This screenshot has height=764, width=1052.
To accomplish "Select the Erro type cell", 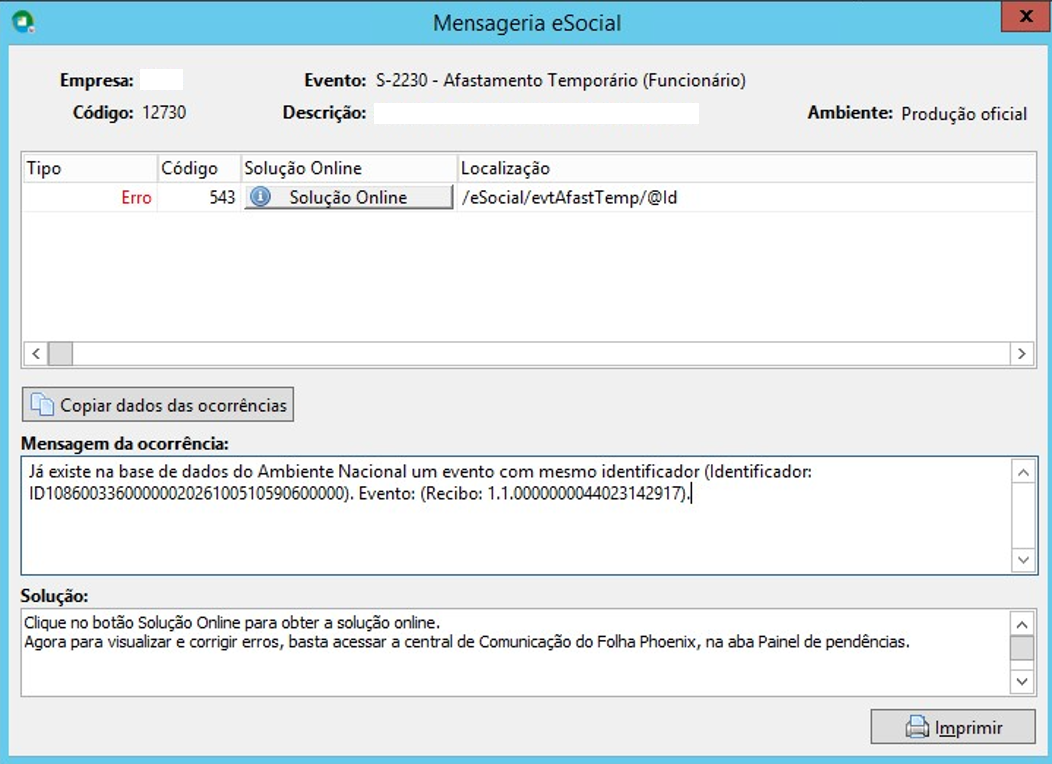I will pos(90,197).
